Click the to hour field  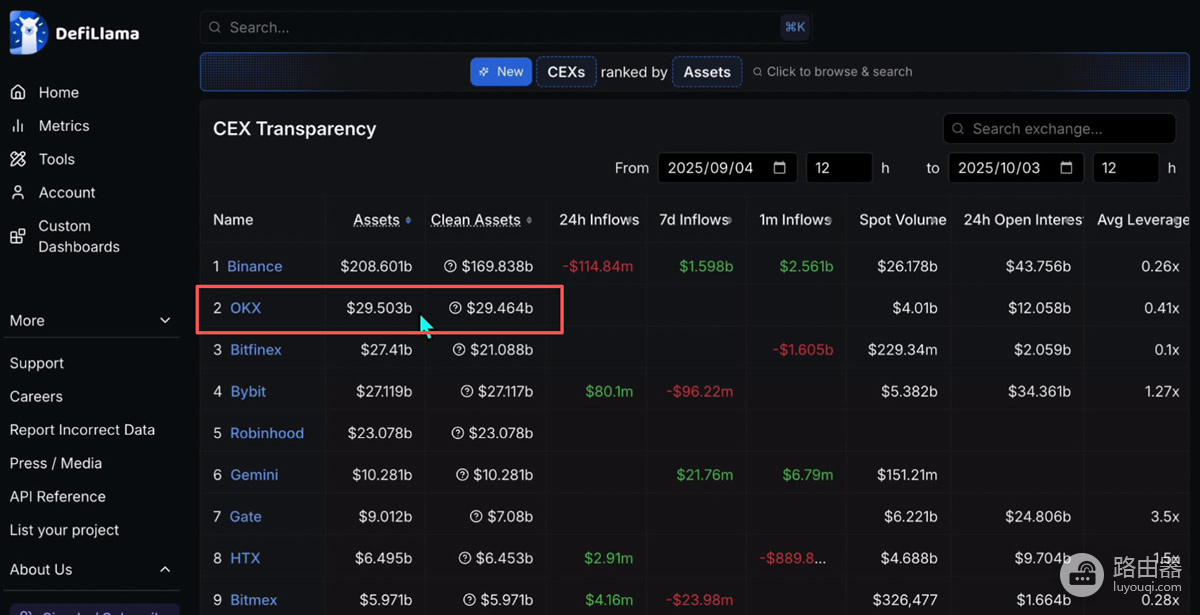click(x=1126, y=168)
